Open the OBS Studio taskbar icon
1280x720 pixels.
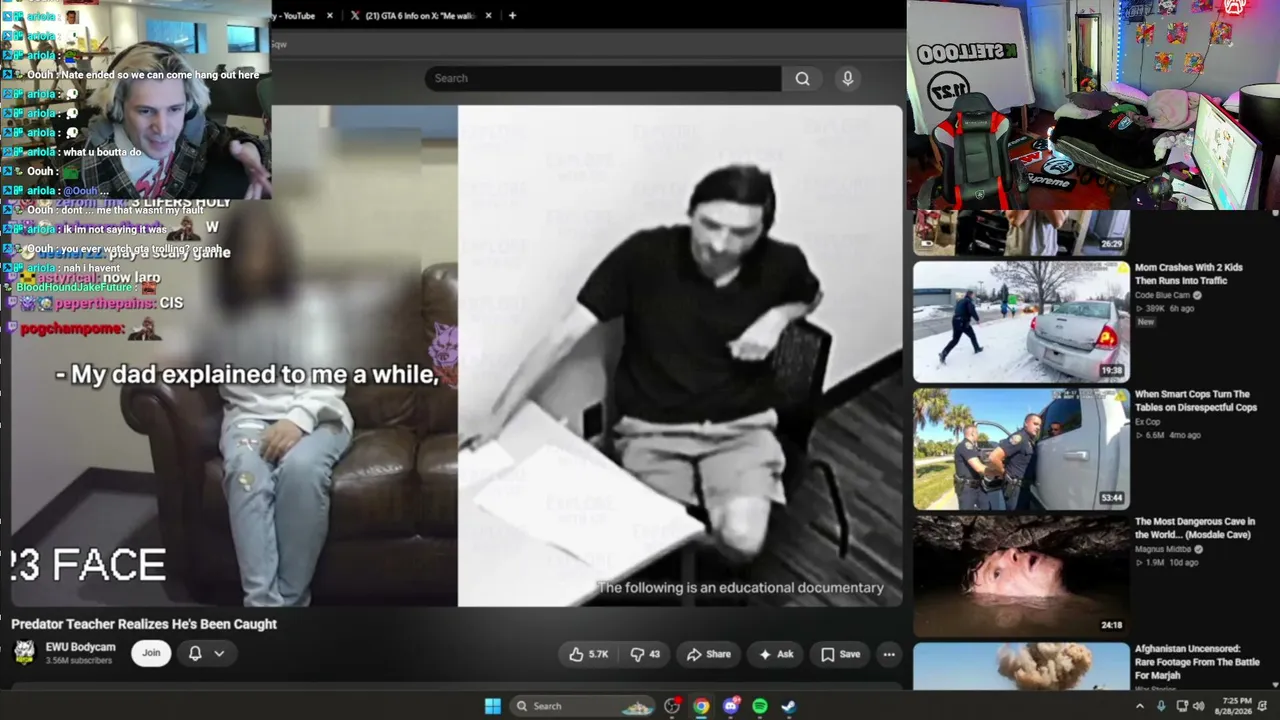pos(673,706)
